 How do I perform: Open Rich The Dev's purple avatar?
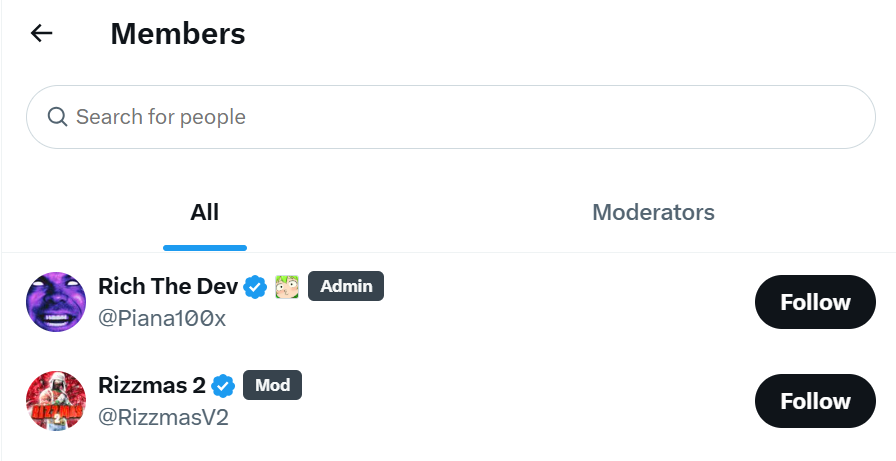click(56, 301)
